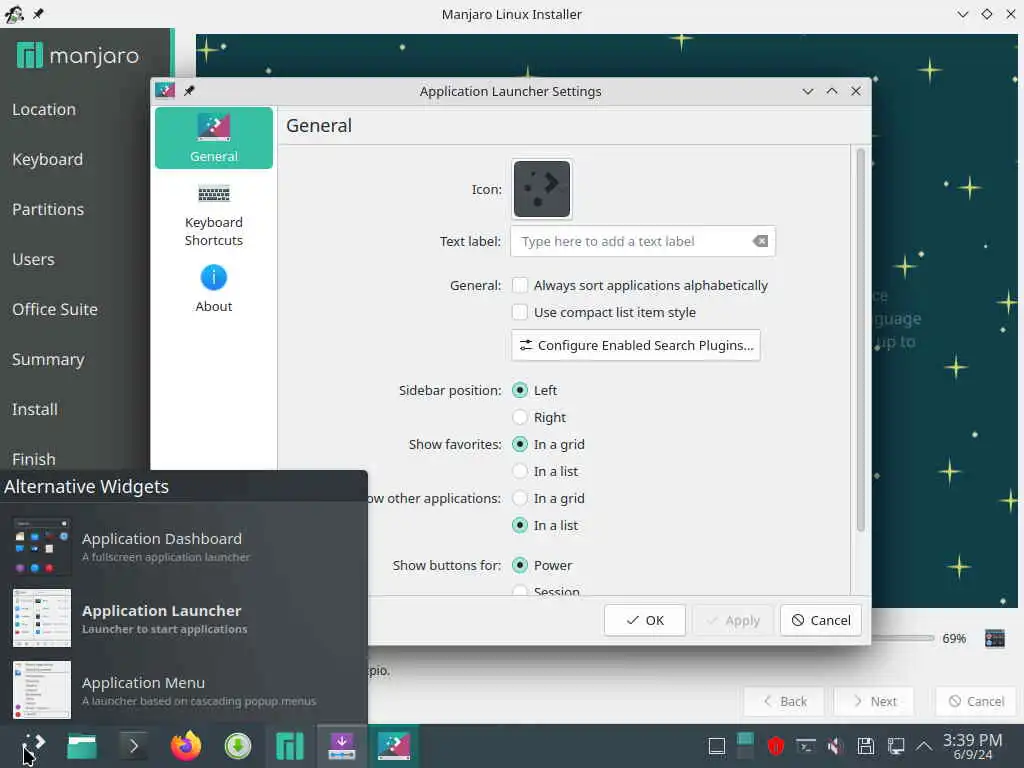
Task: Launch Firefox from the taskbar
Action: [186, 746]
